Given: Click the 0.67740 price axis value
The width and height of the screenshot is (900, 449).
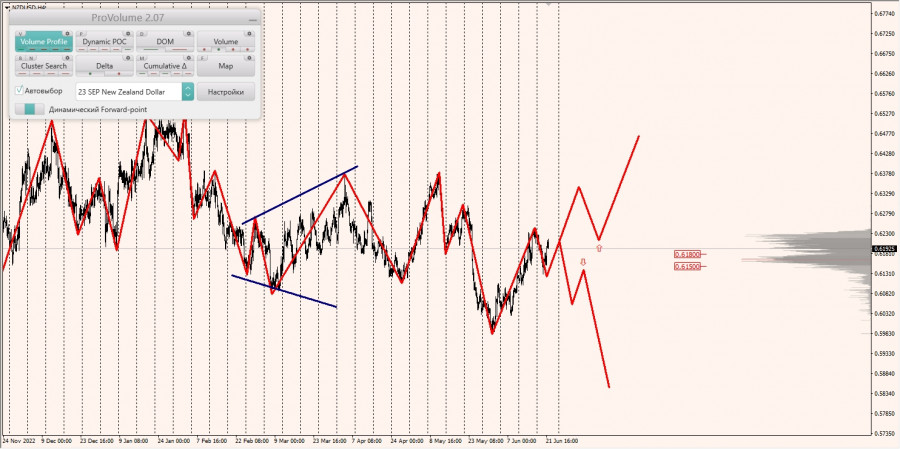Looking at the screenshot, I should (885, 14).
